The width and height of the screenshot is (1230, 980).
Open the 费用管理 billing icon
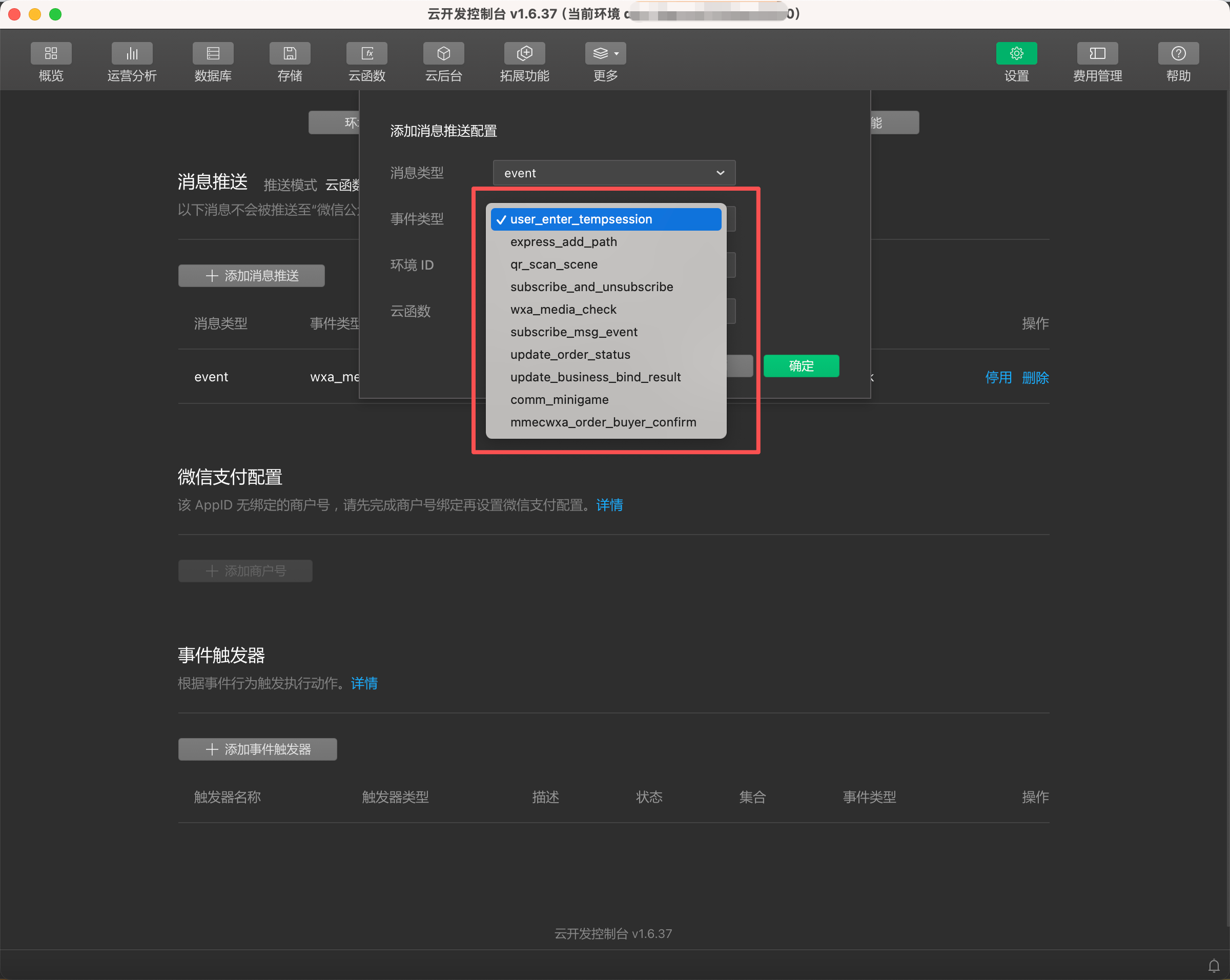(x=1097, y=54)
